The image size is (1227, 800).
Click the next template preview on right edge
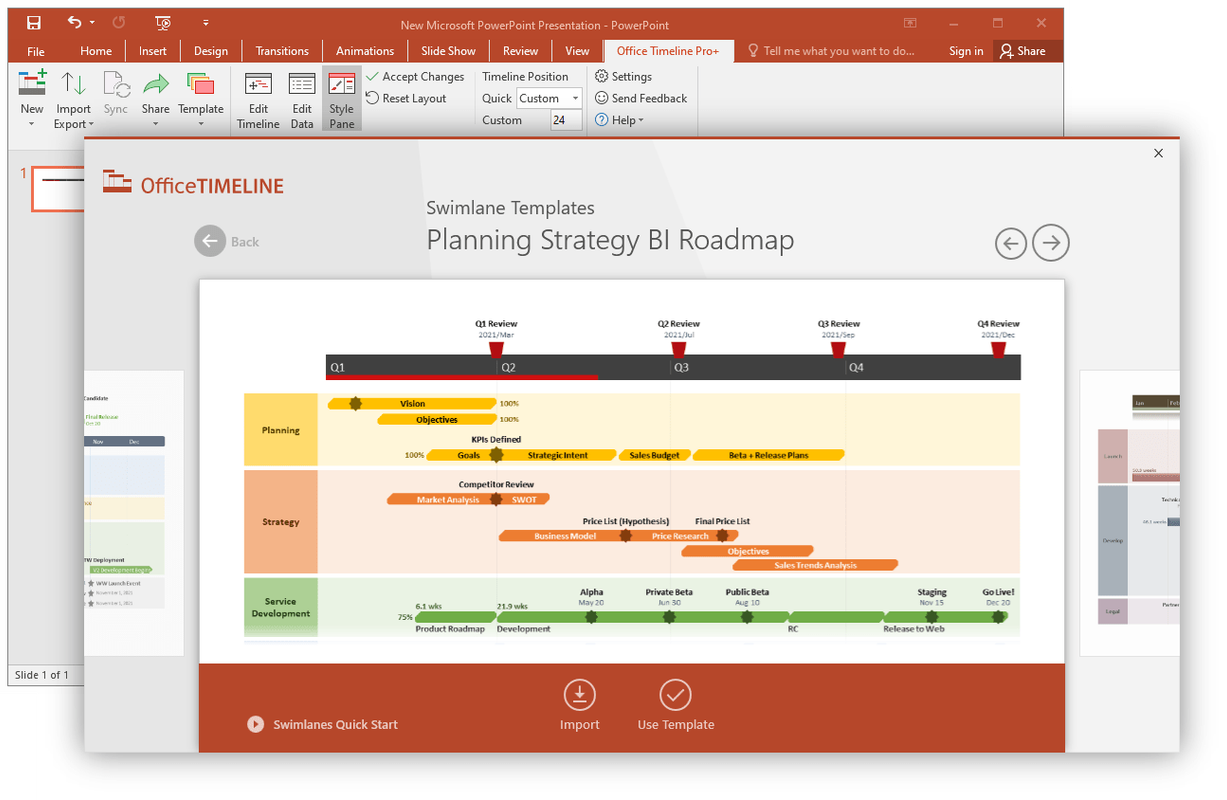(x=1130, y=513)
